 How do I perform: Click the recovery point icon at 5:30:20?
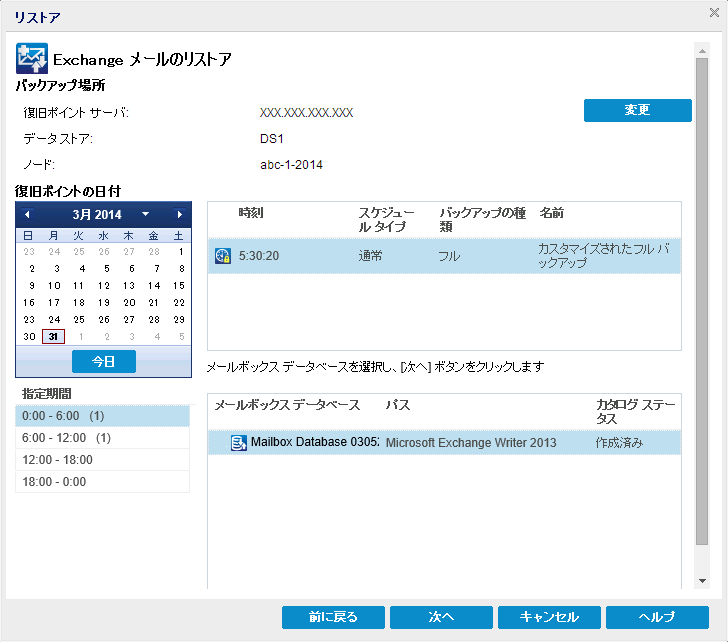coord(223,256)
